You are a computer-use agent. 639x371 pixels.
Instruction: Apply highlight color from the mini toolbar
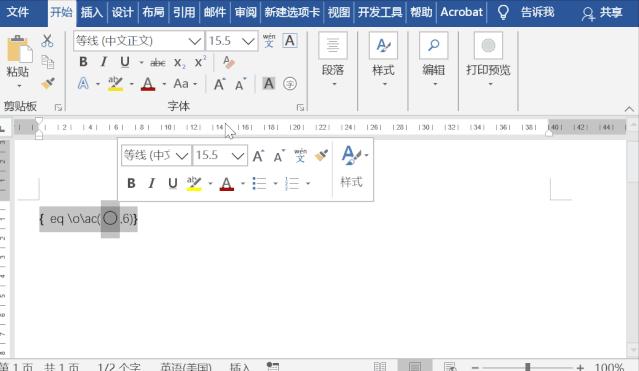194,183
